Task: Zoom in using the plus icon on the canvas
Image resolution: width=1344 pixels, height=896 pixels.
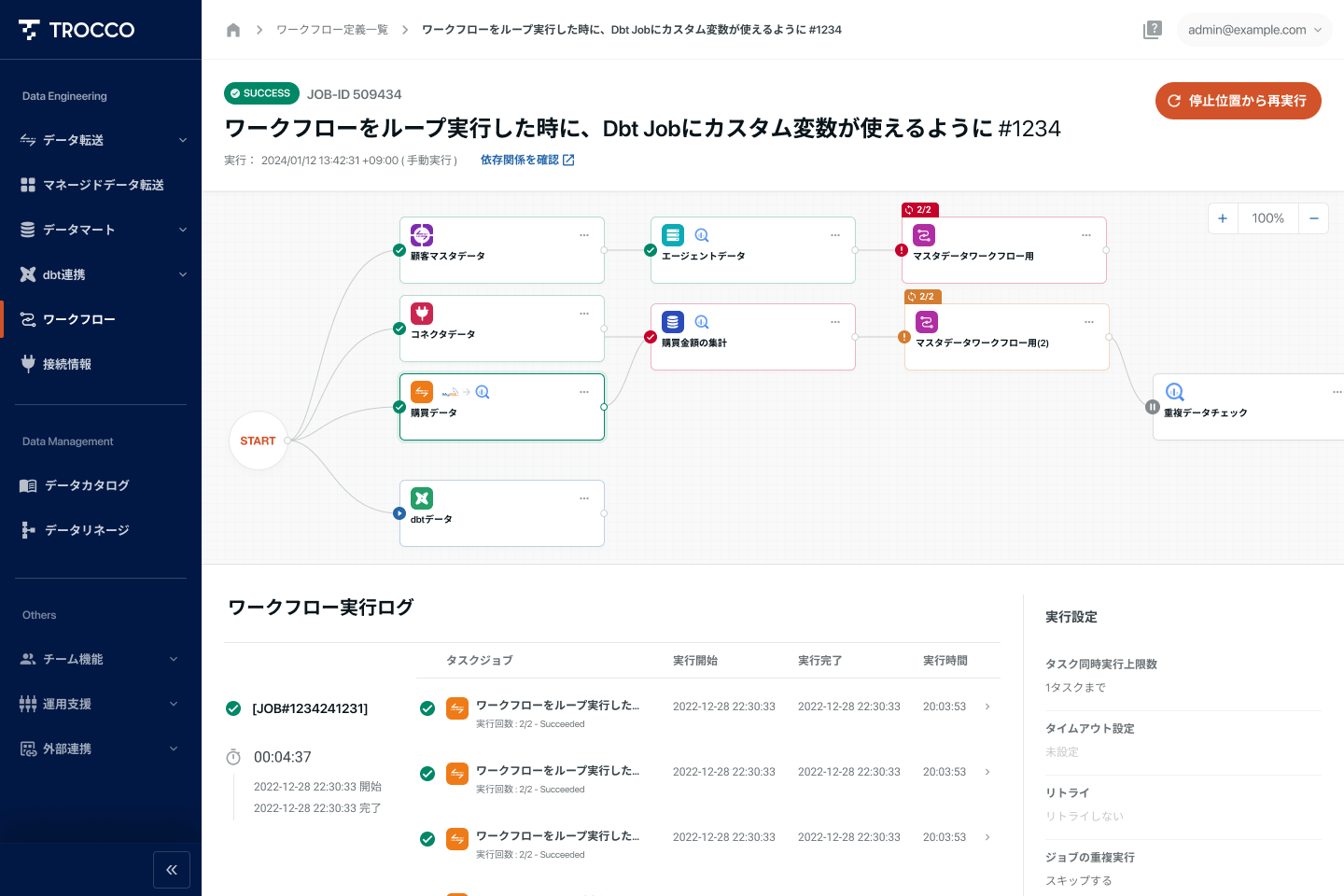Action: 1223,217
